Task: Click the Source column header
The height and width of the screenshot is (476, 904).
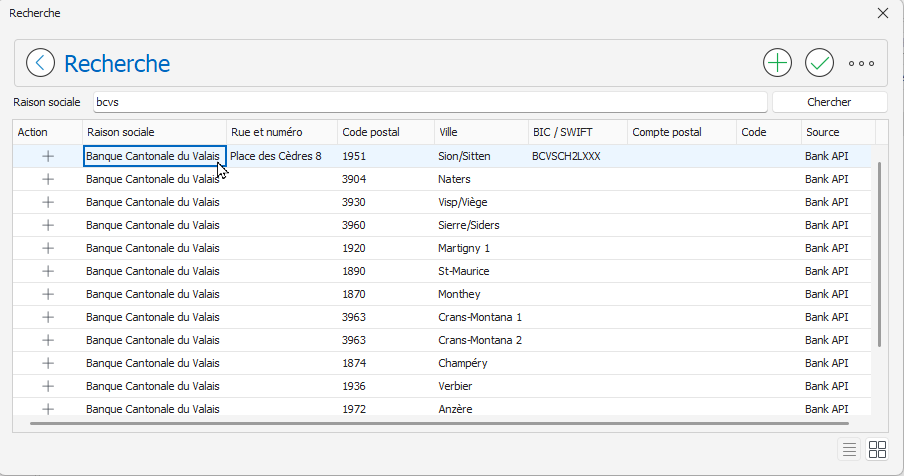Action: [838, 132]
